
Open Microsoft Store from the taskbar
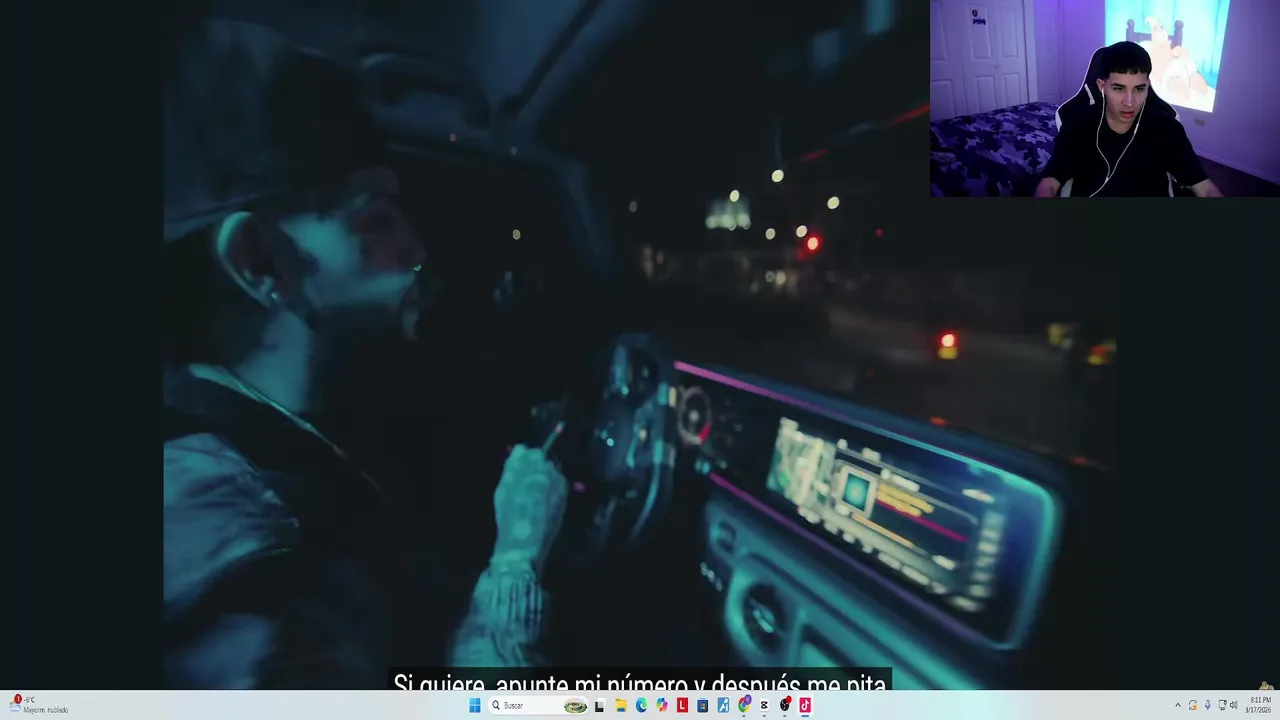coord(702,705)
